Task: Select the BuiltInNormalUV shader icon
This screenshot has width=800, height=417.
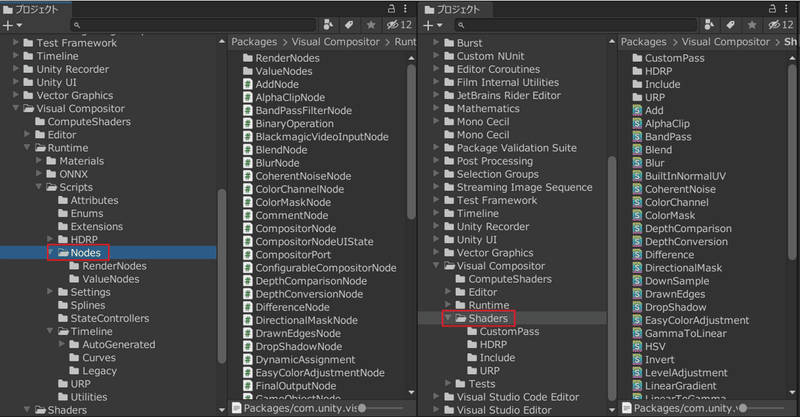Action: [637, 176]
